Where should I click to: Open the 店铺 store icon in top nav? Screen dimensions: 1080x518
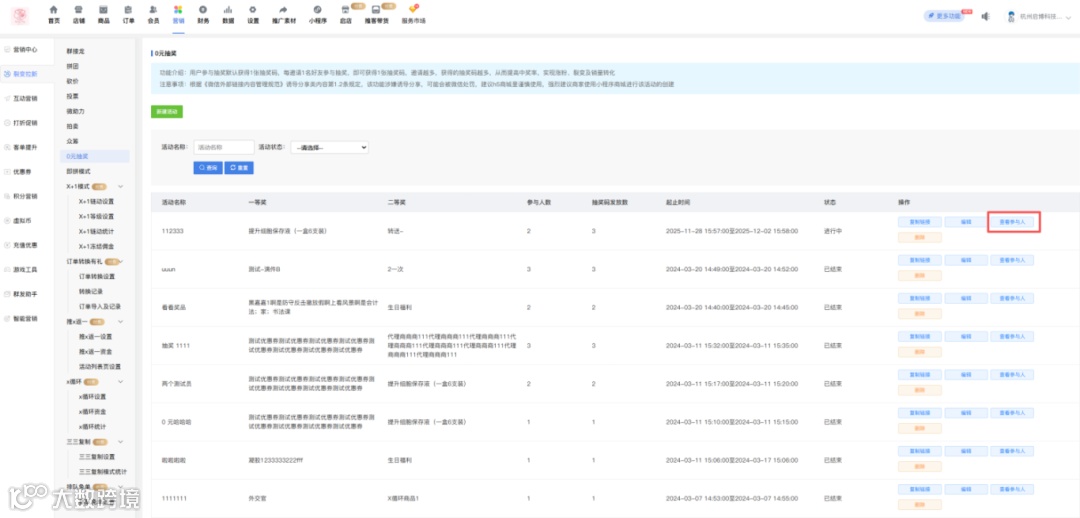pos(79,10)
